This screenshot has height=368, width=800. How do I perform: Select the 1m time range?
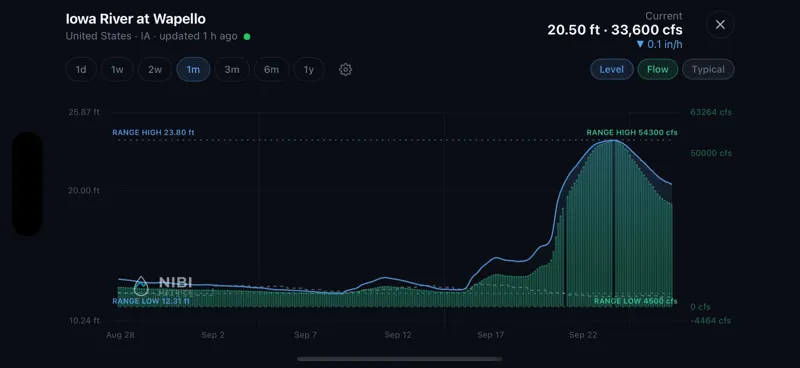[193, 69]
